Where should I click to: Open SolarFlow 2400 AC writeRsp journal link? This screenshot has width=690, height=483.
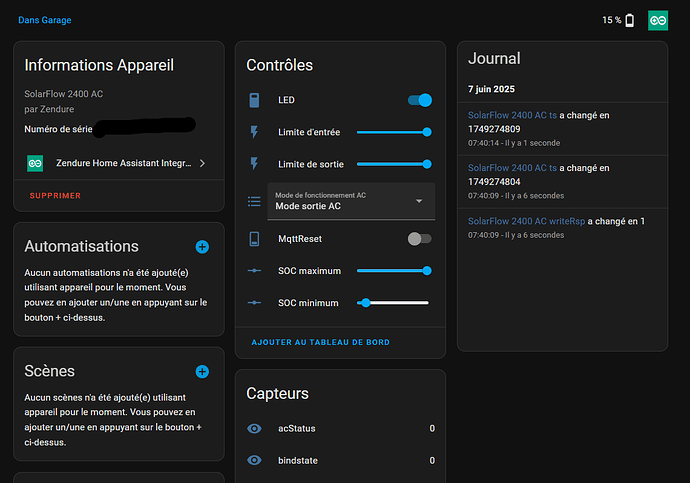click(x=526, y=221)
